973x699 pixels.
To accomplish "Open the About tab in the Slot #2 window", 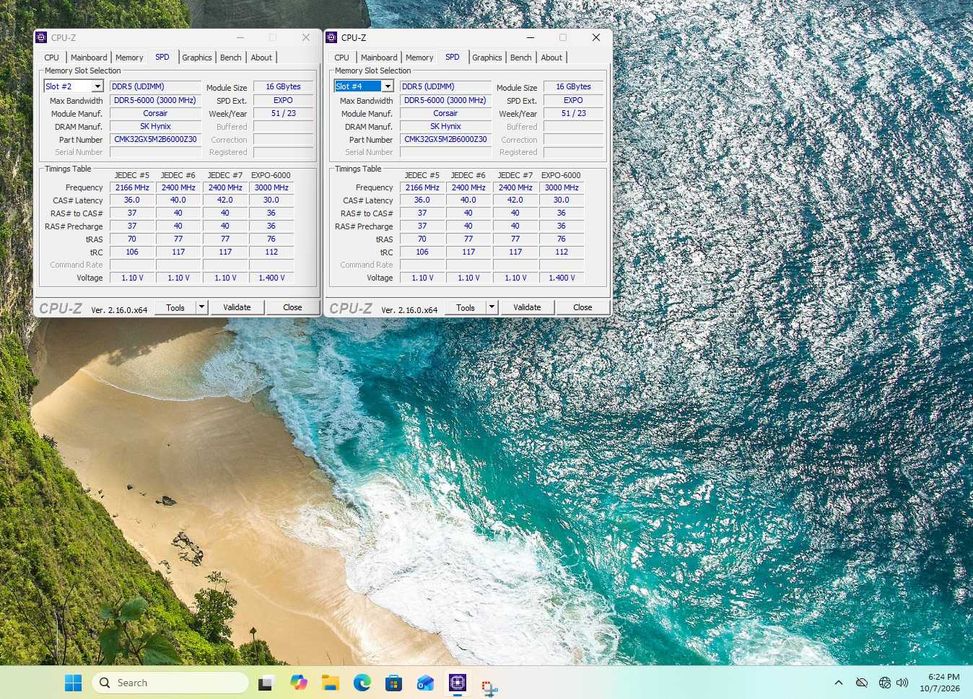I will pyautogui.click(x=261, y=57).
